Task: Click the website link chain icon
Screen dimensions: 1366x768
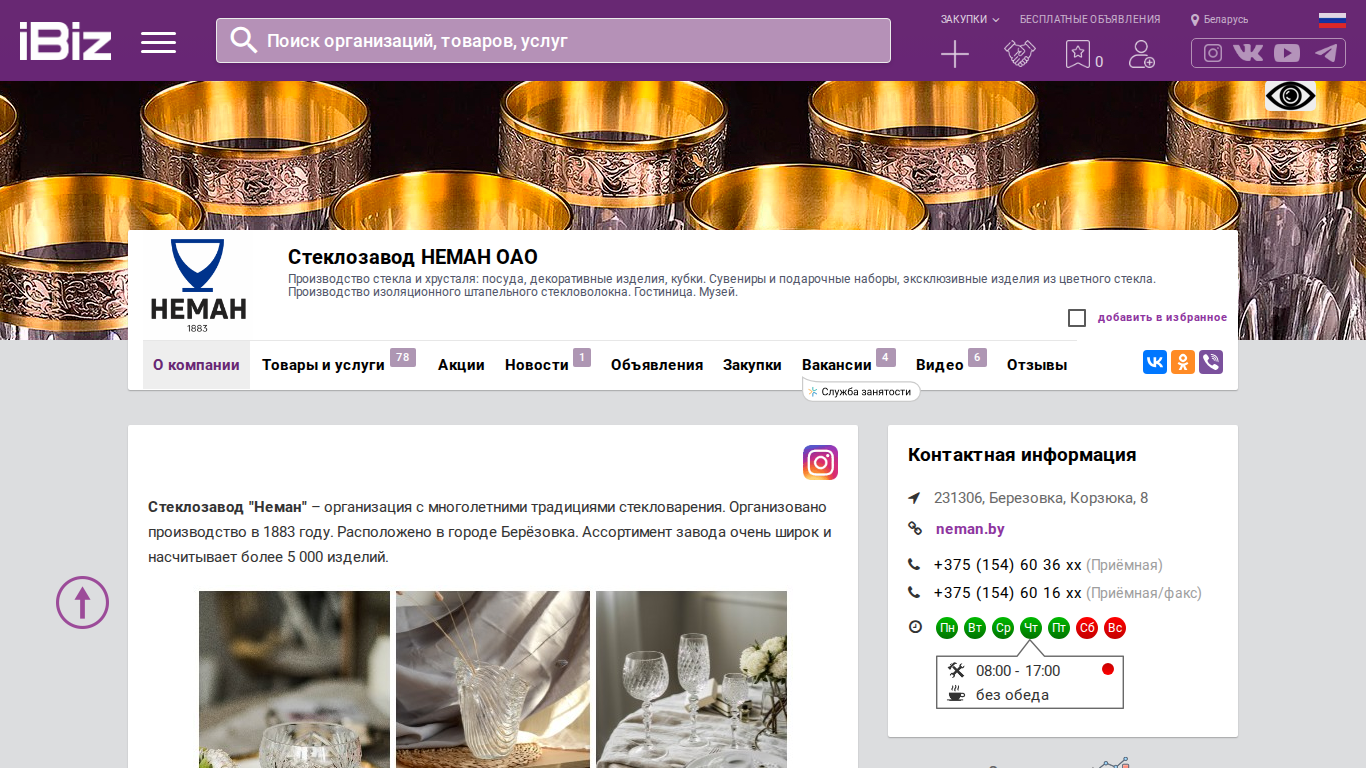Action: coord(914,529)
